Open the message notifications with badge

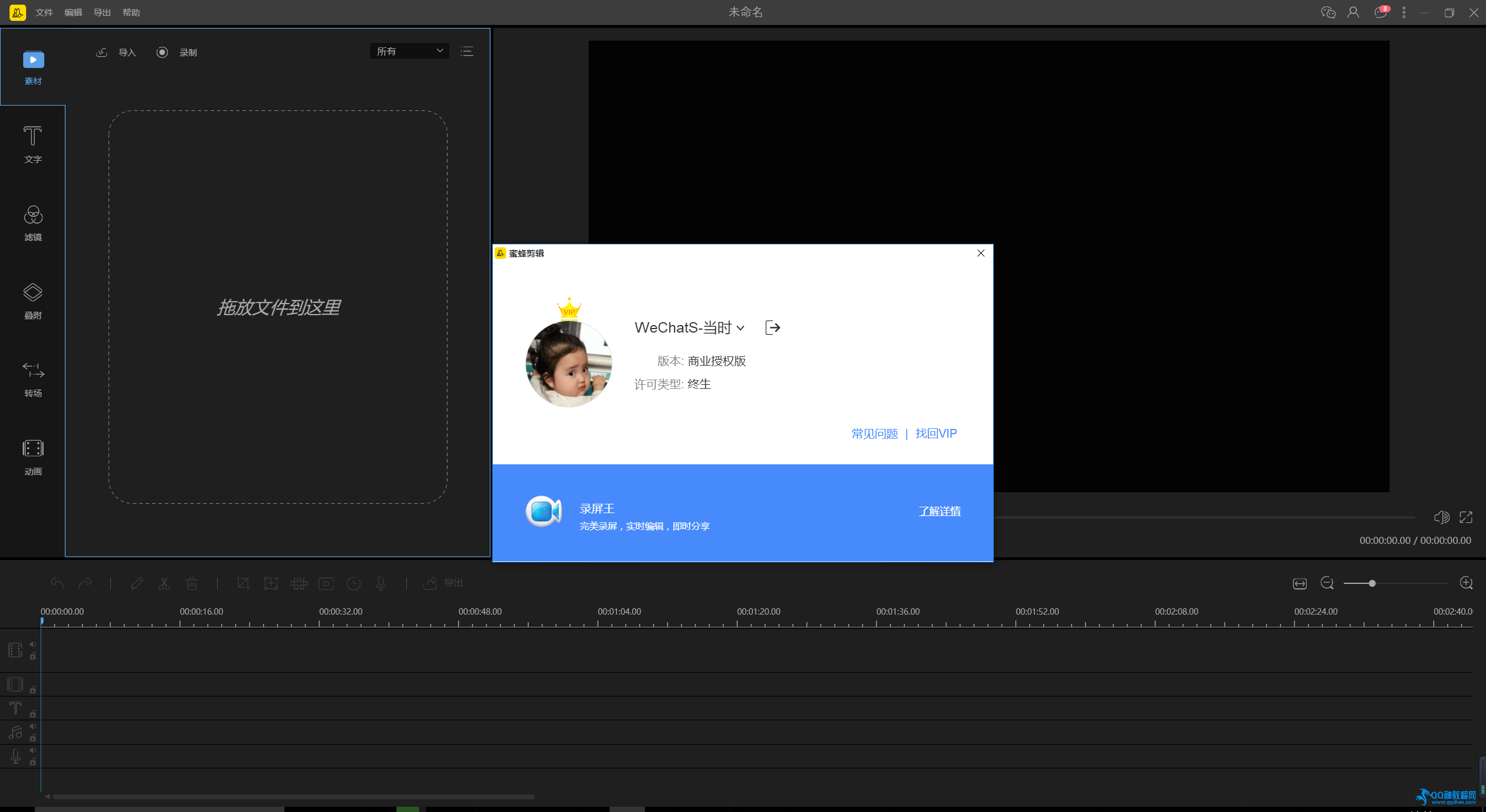[x=1382, y=12]
